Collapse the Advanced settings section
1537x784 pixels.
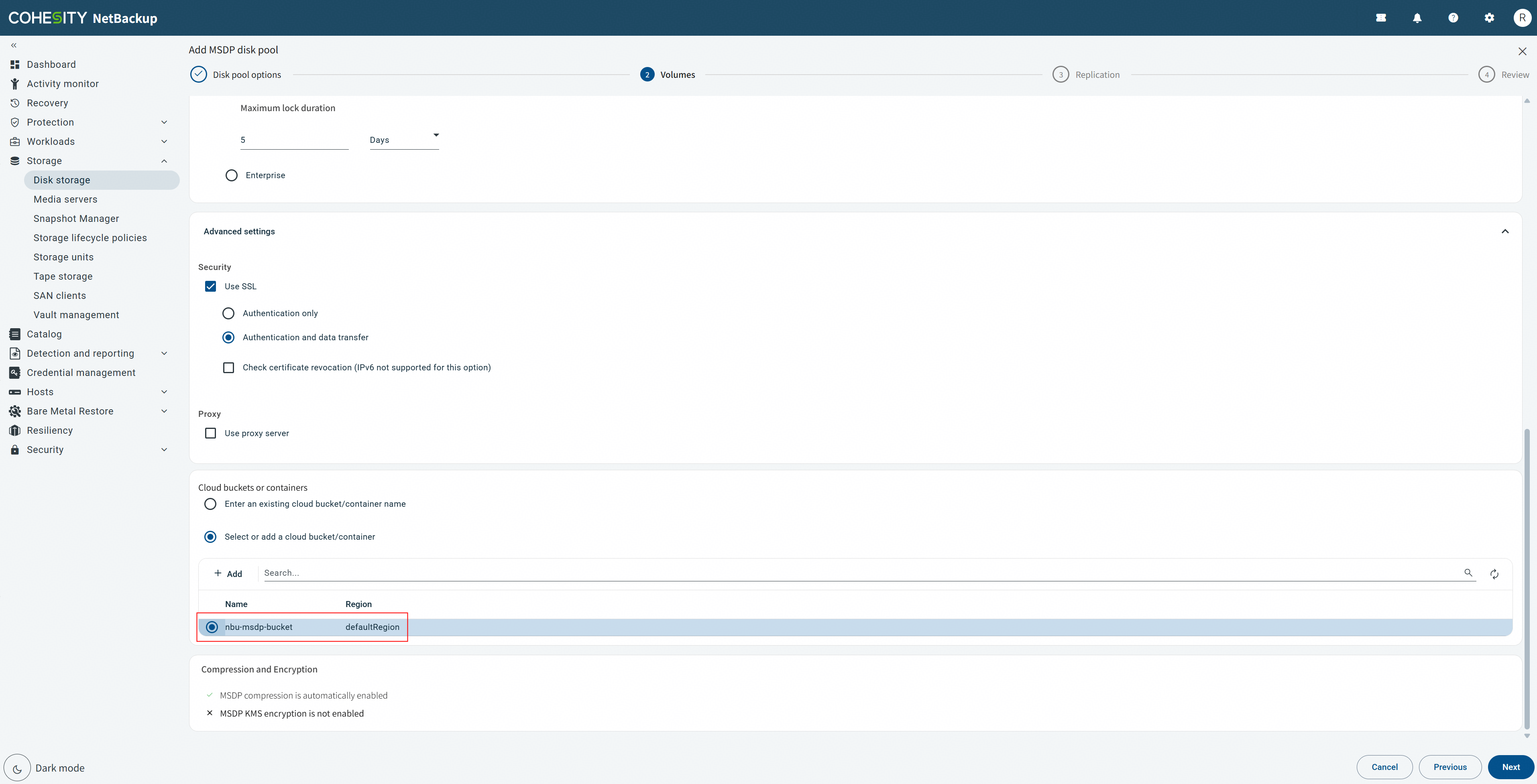coord(1505,232)
